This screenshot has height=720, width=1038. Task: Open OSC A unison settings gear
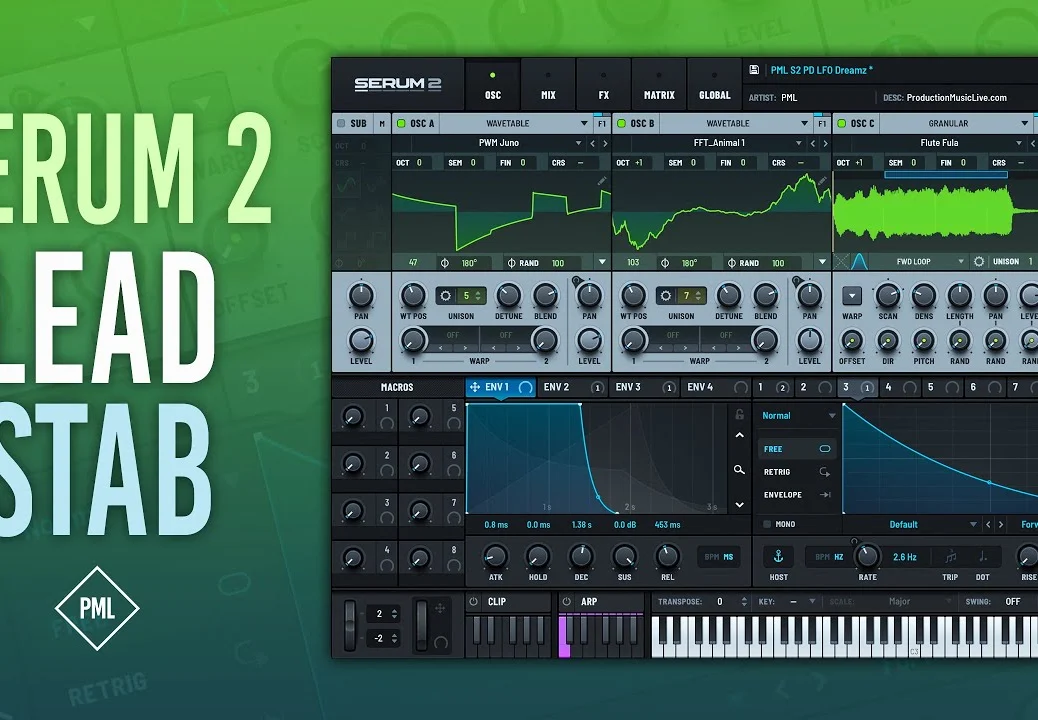(x=446, y=296)
